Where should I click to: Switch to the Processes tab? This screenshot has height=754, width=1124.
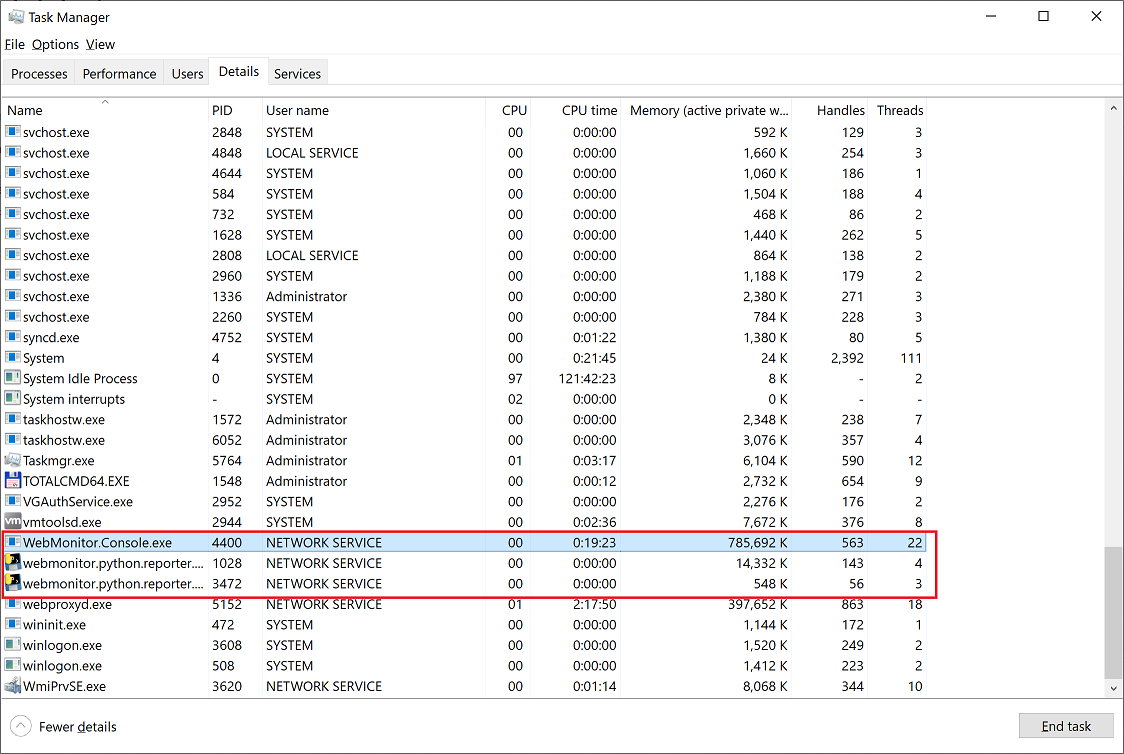39,73
